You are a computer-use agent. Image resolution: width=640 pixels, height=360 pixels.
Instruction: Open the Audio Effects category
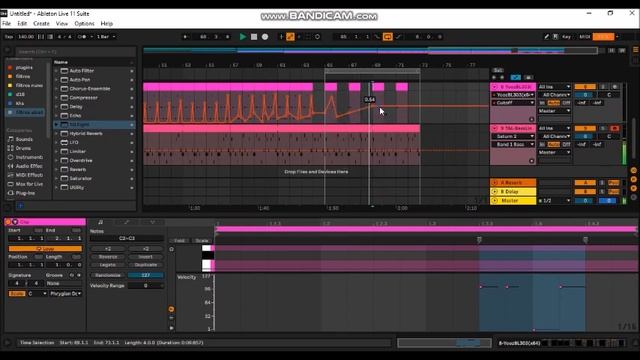coord(29,166)
